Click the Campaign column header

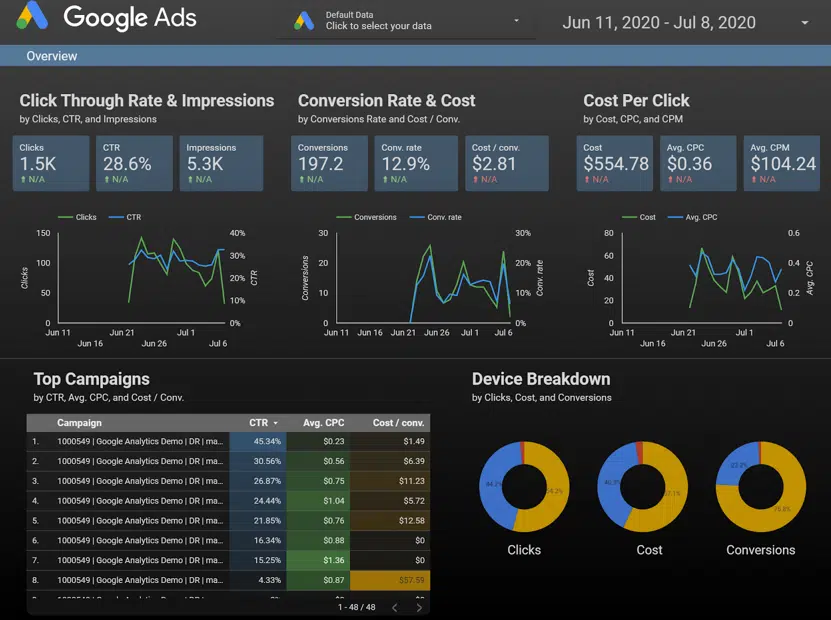pyautogui.click(x=79, y=423)
